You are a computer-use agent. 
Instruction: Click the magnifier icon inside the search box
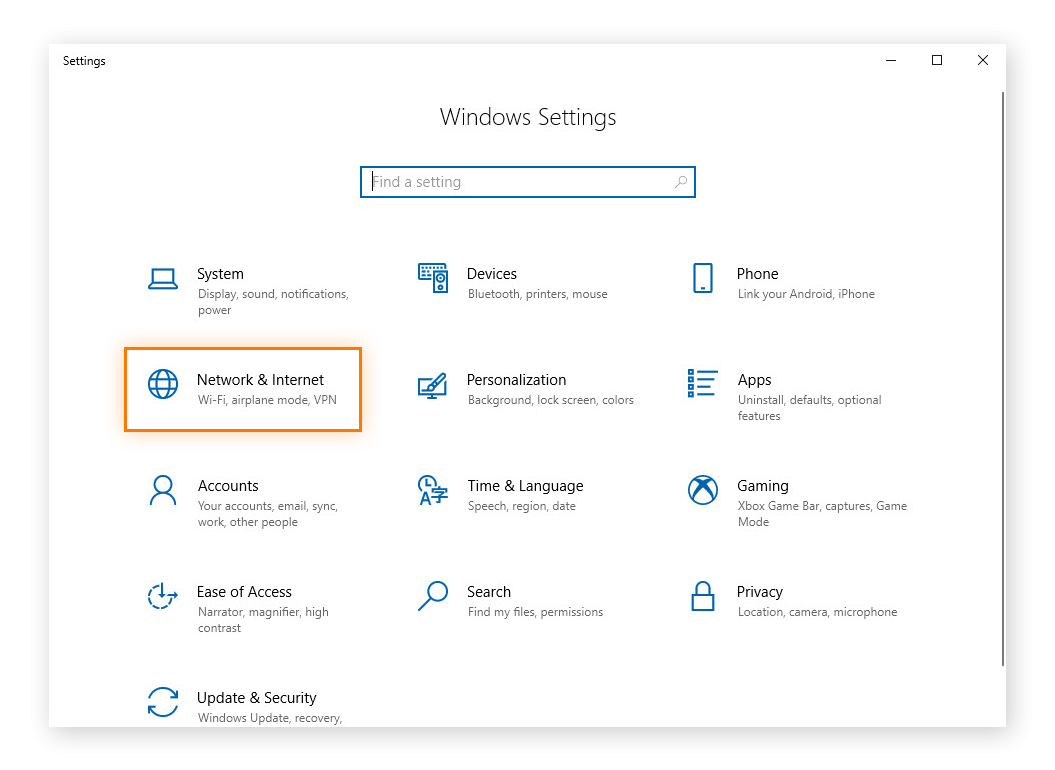[681, 182]
